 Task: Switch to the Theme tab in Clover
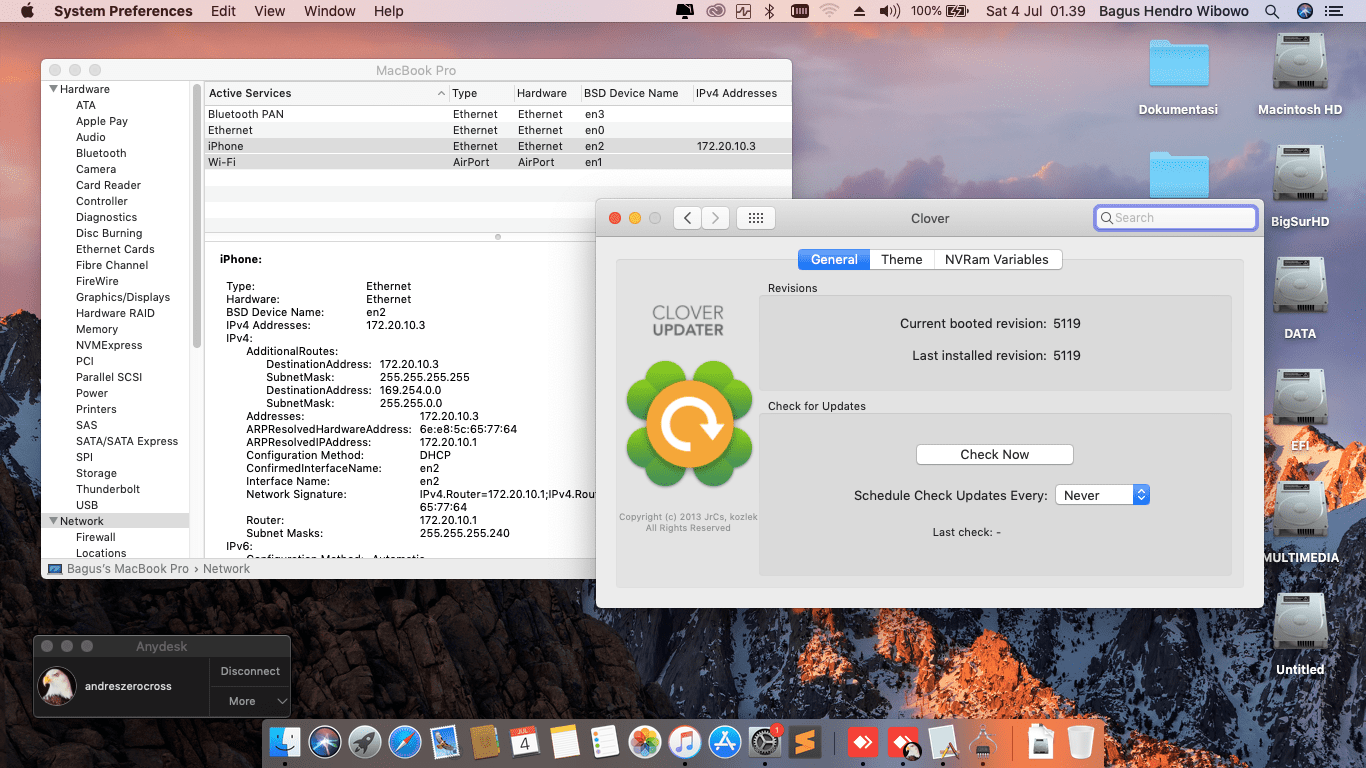[902, 259]
